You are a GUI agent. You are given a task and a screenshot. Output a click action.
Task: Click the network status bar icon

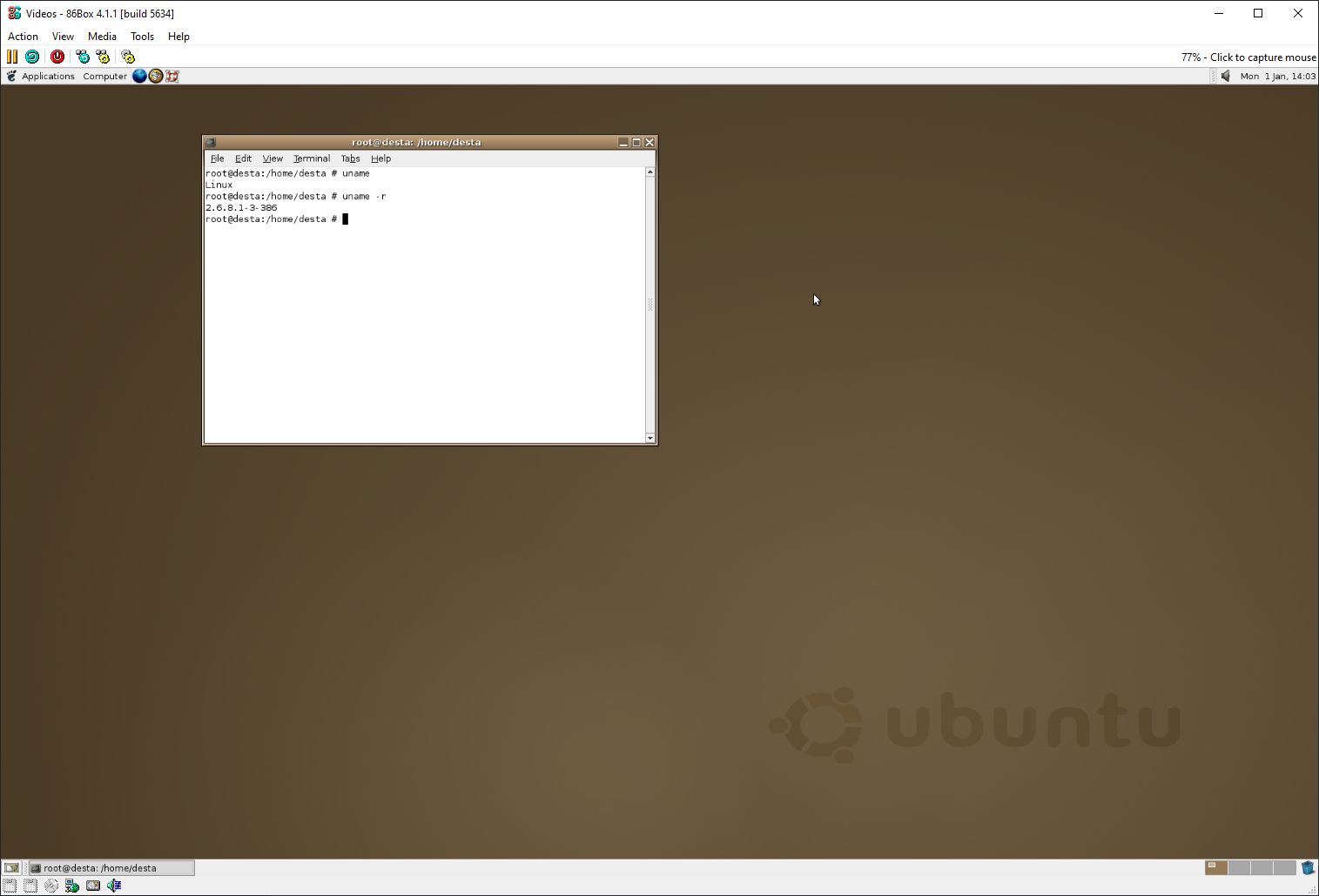pyautogui.click(x=72, y=886)
